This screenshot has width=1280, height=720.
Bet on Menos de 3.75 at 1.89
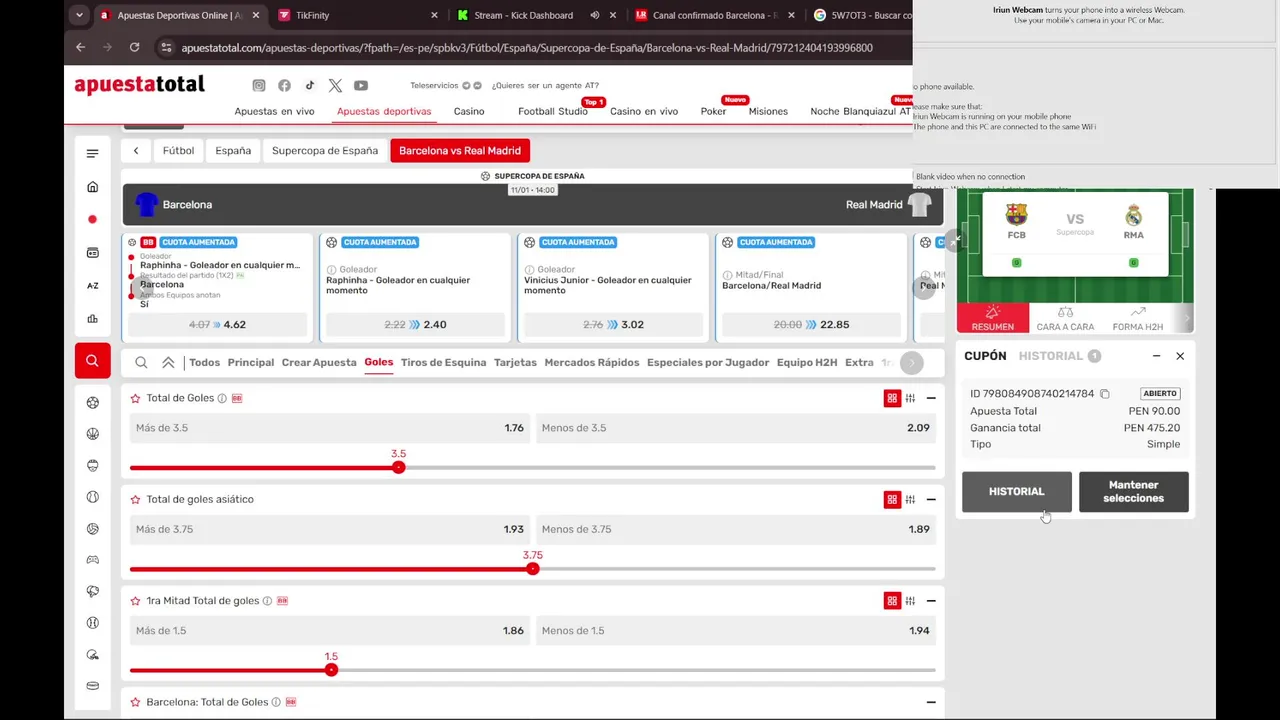click(736, 529)
